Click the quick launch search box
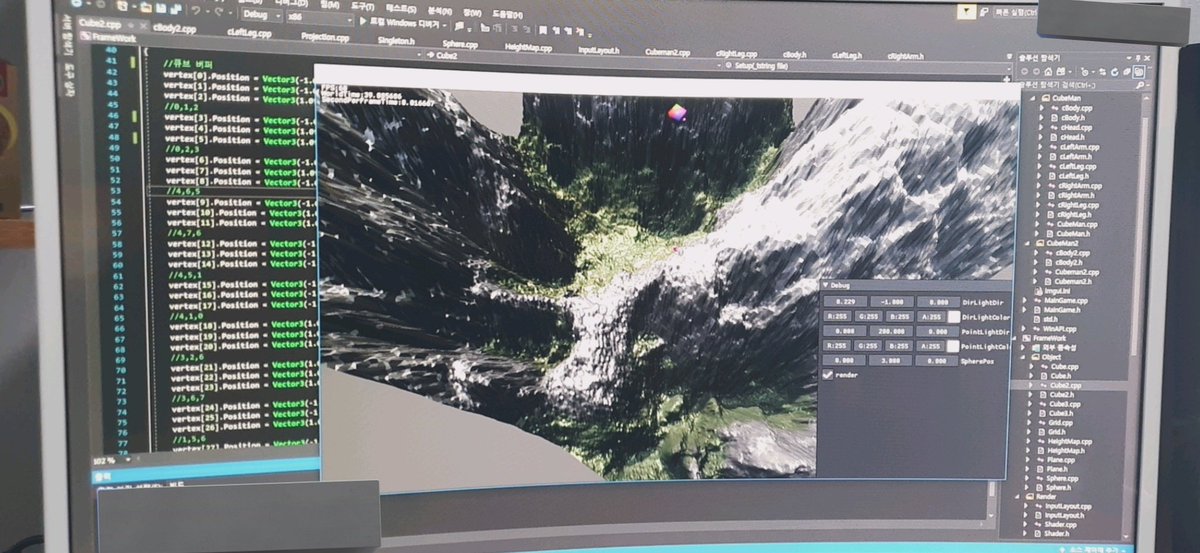The width and height of the screenshot is (1200, 553). tap(1016, 12)
